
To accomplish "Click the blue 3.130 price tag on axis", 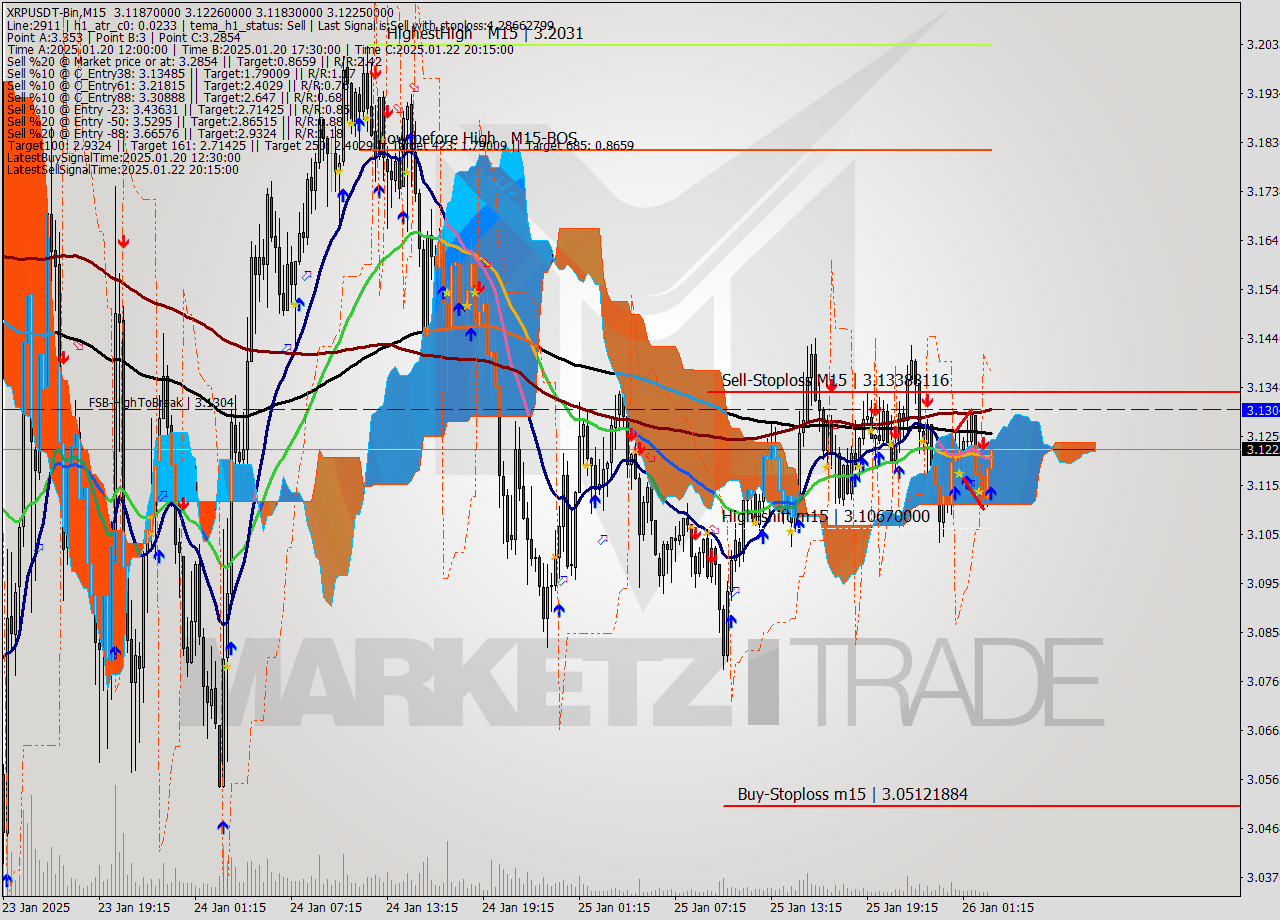I will tap(1259, 410).
